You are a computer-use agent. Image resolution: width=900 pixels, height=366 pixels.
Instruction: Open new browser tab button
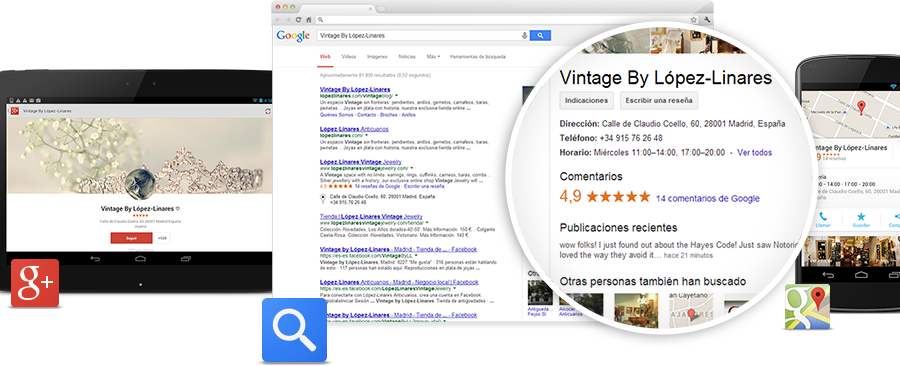381,8
